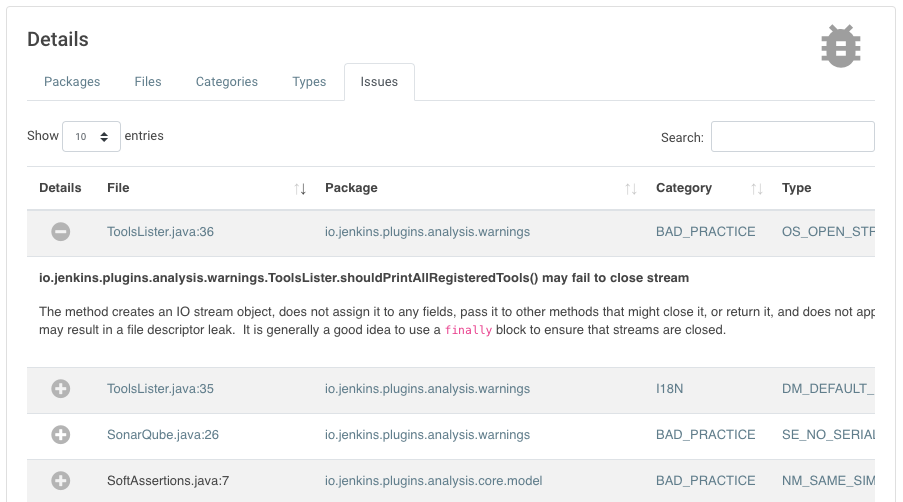Expand details for SonarQube.java:26 row
Screen dimensions: 903x502
(61, 435)
